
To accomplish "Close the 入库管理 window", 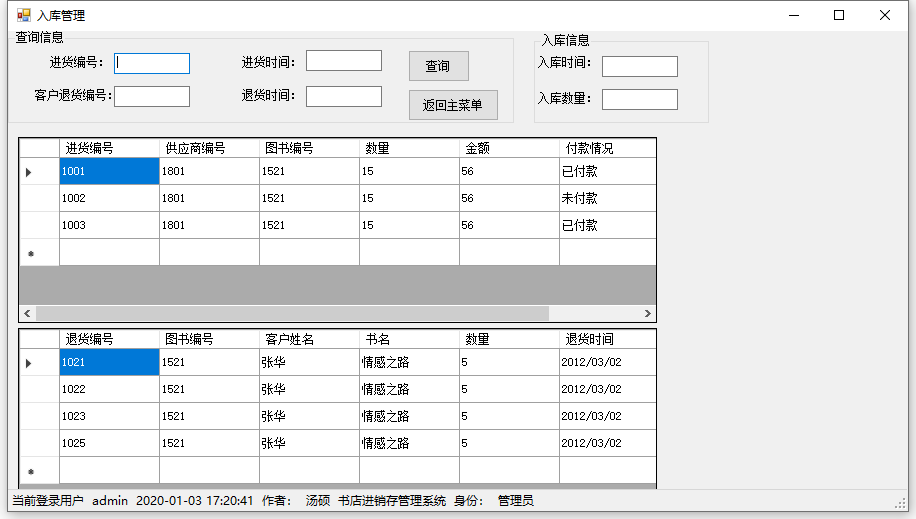I will (885, 15).
